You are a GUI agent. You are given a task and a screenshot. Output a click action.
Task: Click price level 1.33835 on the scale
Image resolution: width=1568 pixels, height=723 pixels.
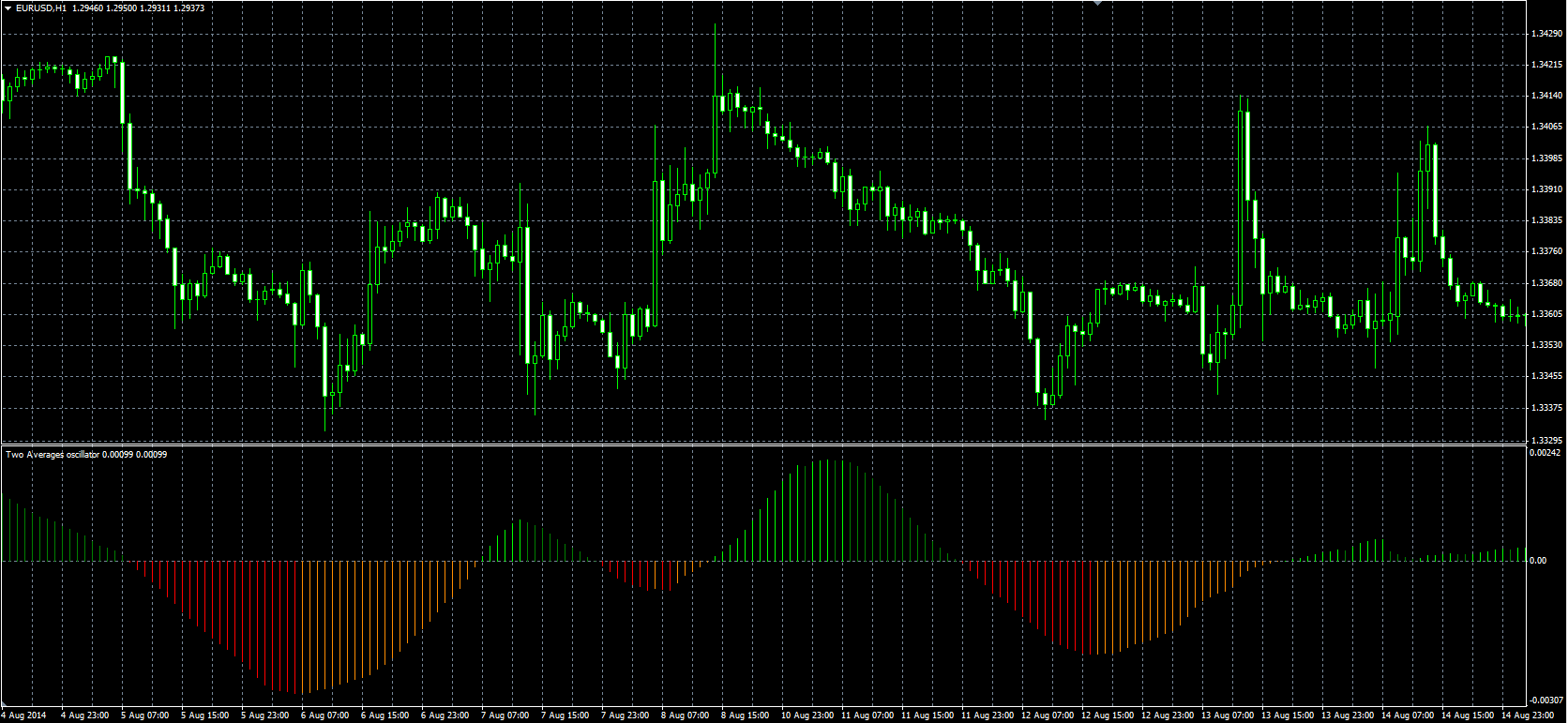click(x=1546, y=220)
